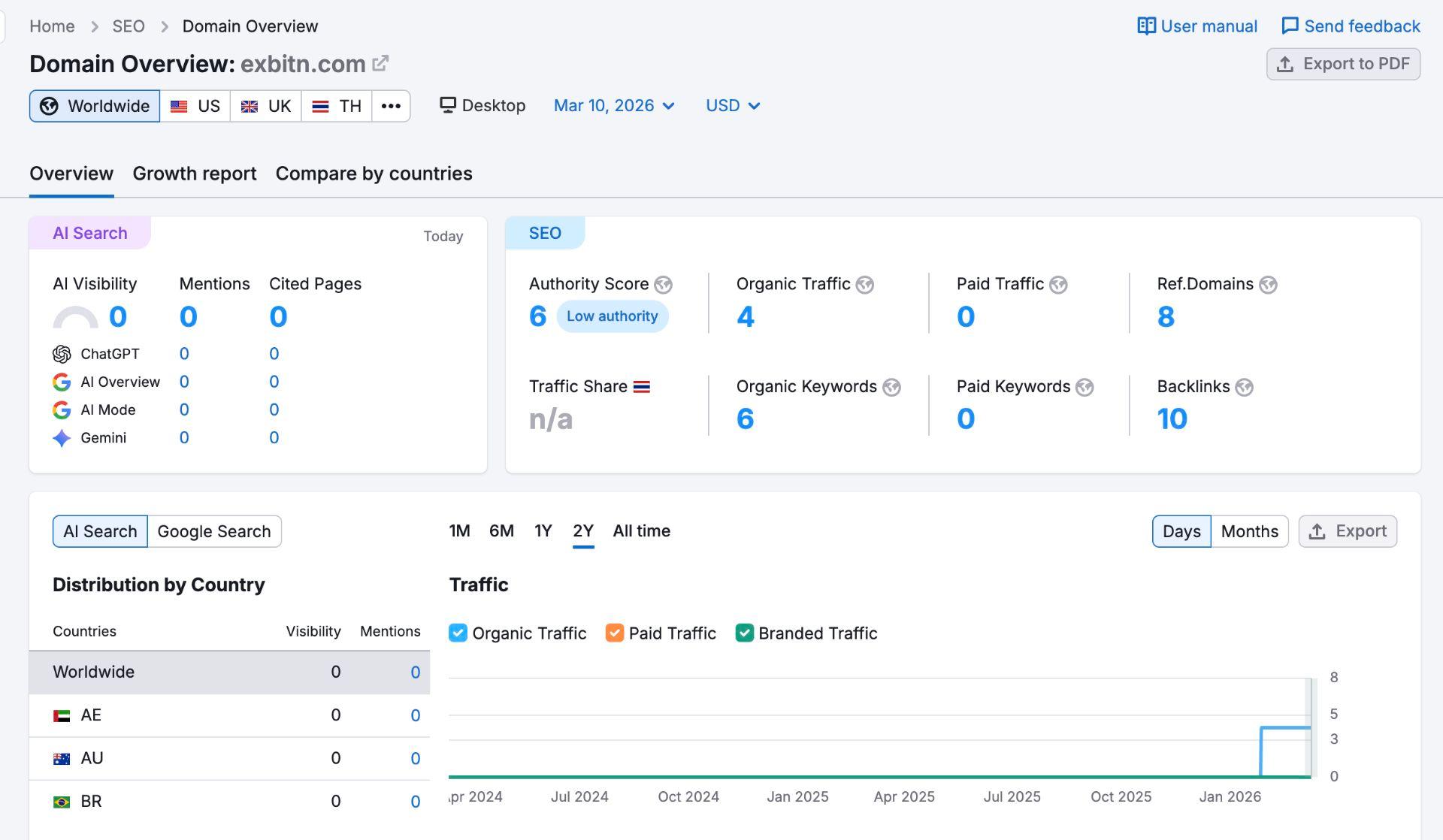Click globe icon next to Paid Traffic

1058,285
